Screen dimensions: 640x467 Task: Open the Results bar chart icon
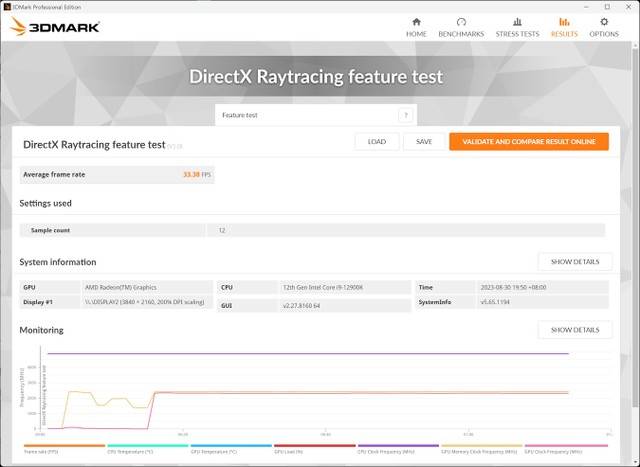coord(564,22)
